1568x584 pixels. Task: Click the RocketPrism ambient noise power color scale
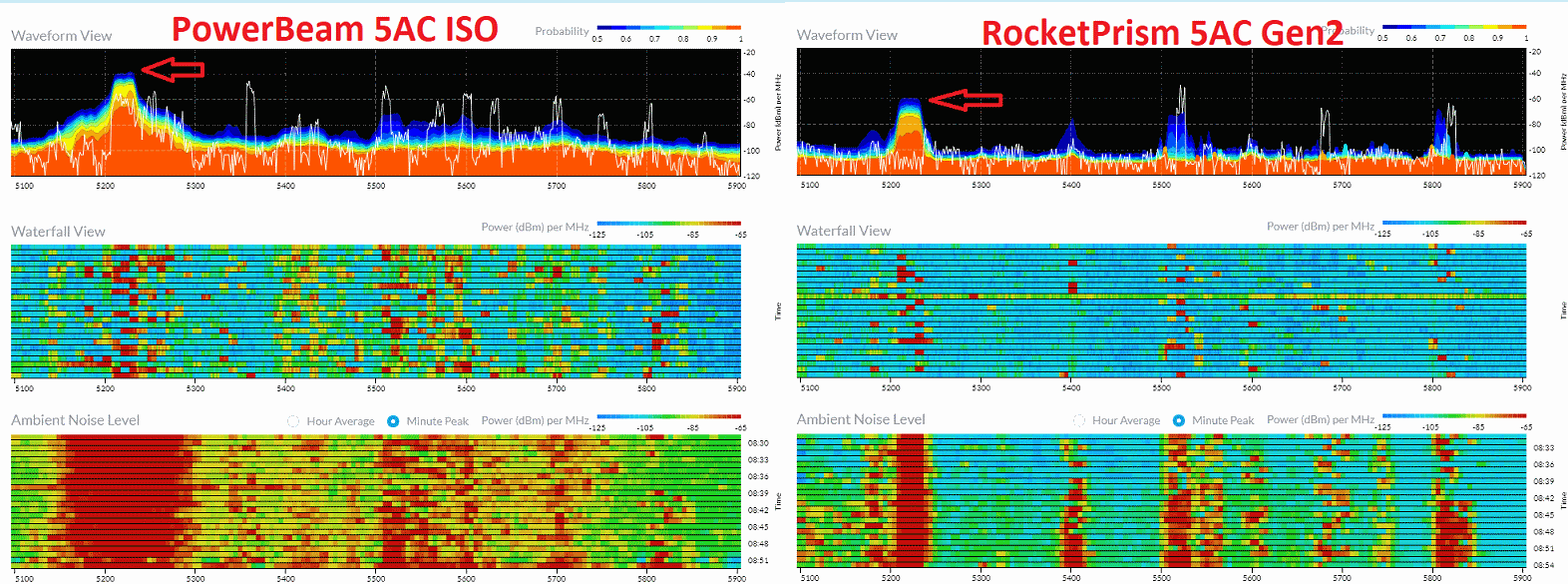coord(1454,415)
